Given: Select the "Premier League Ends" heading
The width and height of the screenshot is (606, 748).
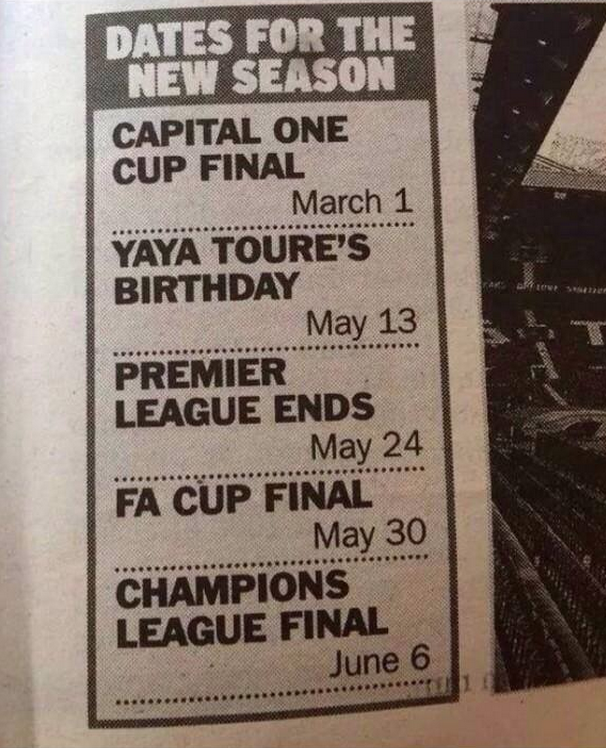Looking at the screenshot, I should click(x=245, y=391).
